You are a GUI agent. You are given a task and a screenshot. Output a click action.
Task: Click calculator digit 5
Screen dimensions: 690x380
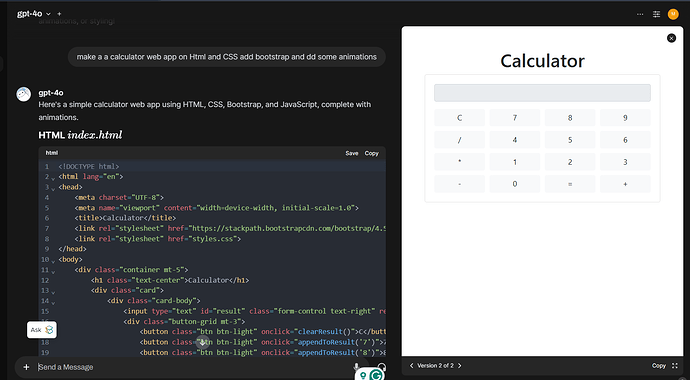tap(570, 140)
